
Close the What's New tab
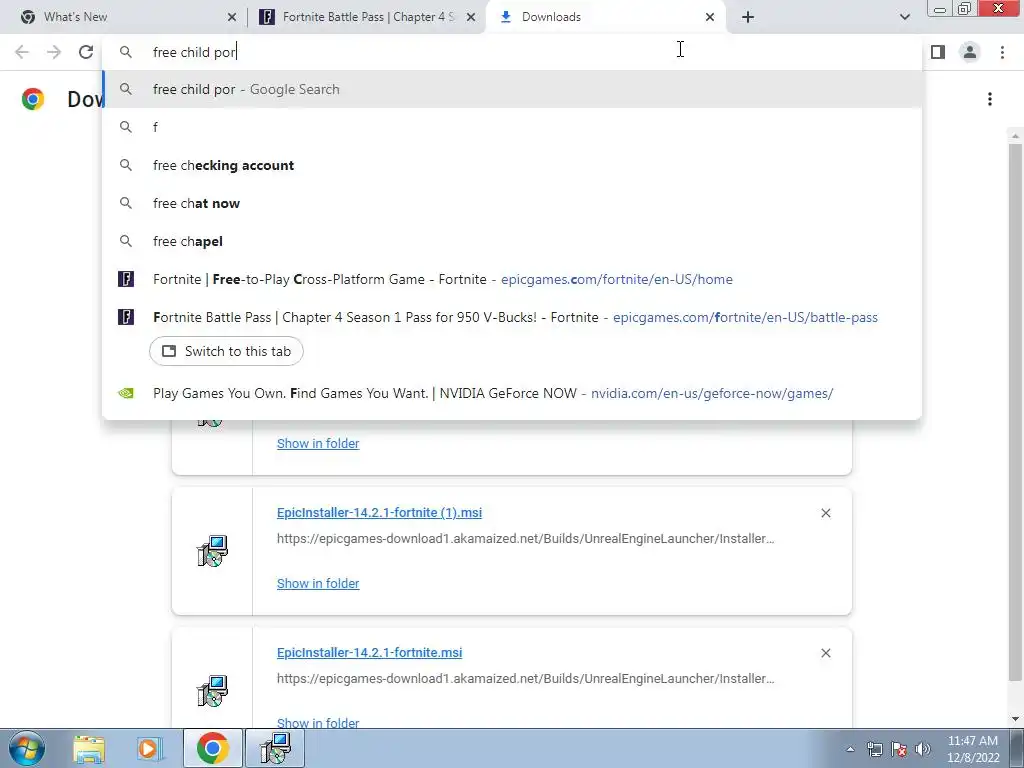pyautogui.click(x=232, y=17)
